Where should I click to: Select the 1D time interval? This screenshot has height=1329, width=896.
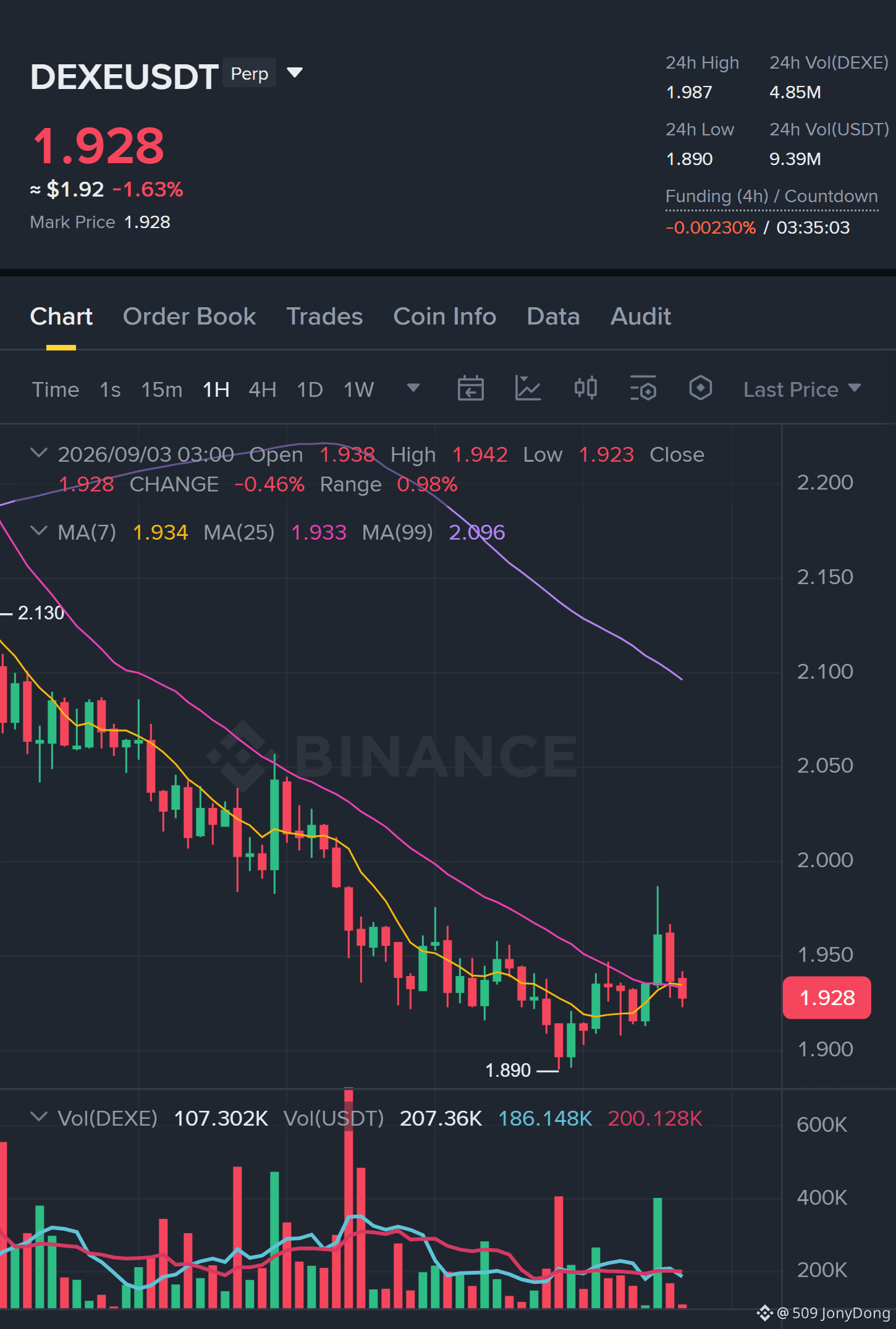[310, 389]
